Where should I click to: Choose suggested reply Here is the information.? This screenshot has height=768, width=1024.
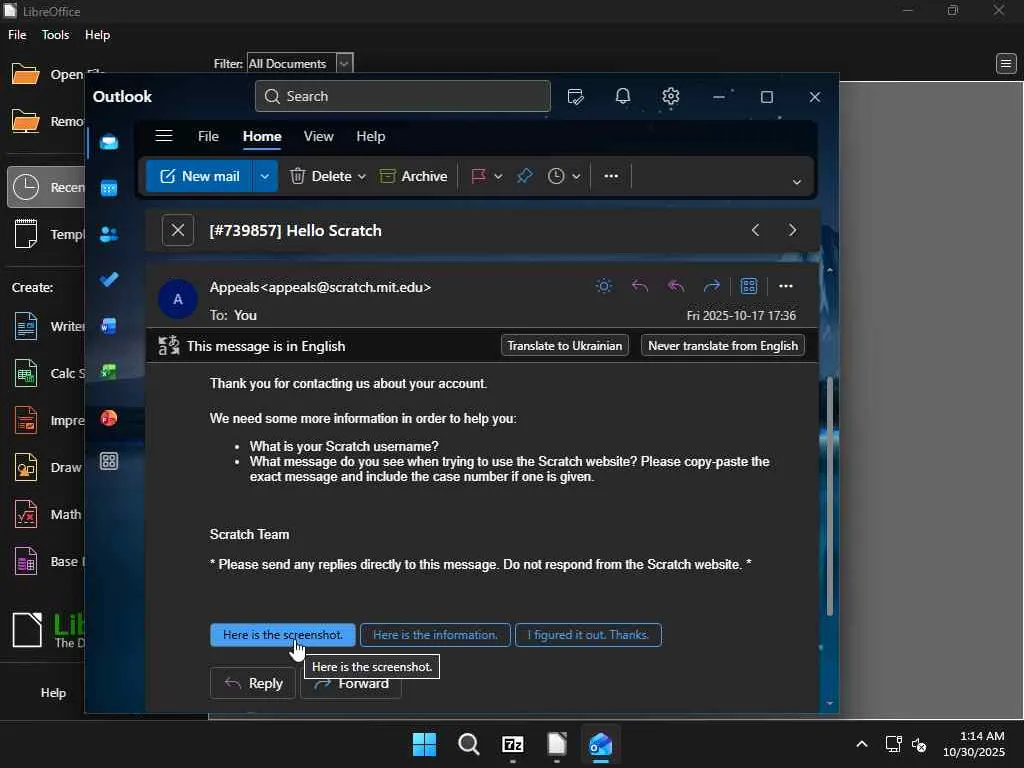(x=435, y=635)
